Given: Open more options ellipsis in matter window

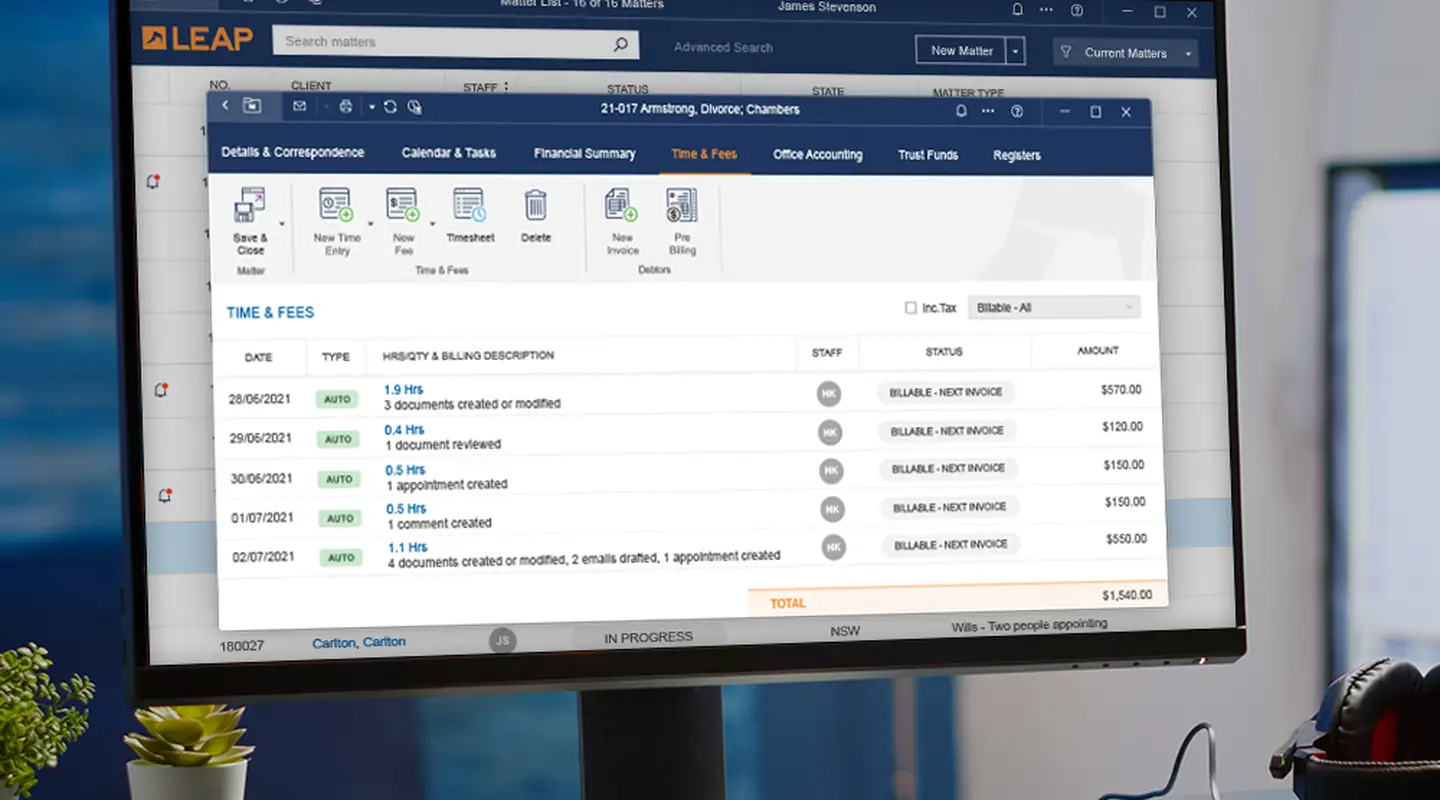Looking at the screenshot, I should tap(988, 111).
